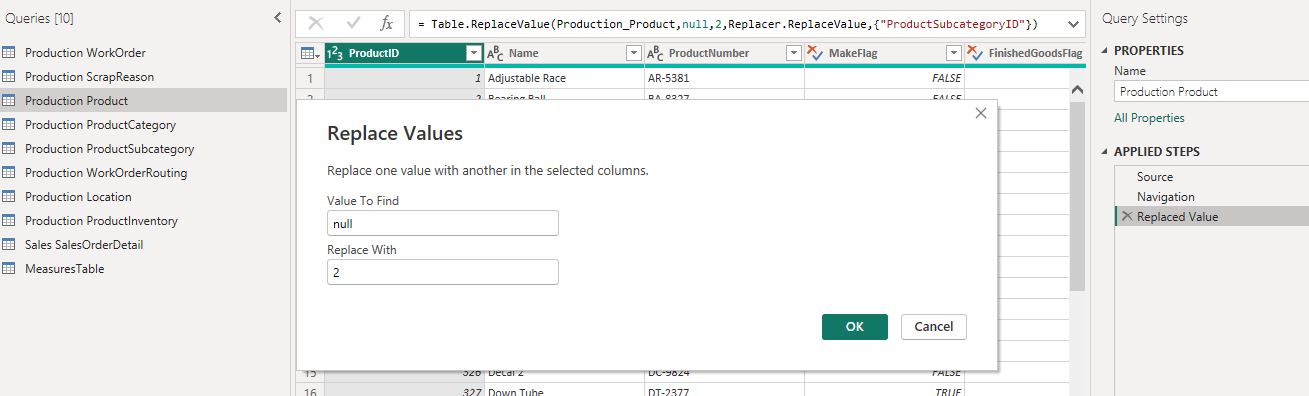The image size is (1309, 396).
Task: Click Cancel in Replace Values dialog
Action: click(x=934, y=327)
